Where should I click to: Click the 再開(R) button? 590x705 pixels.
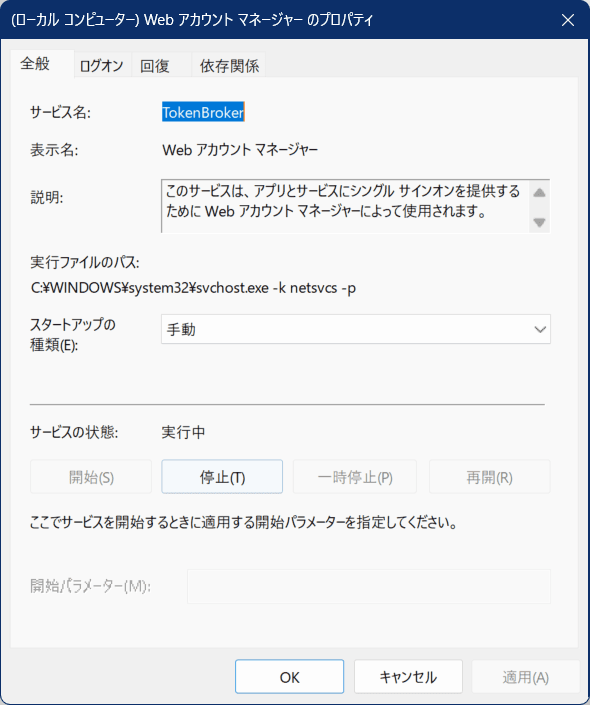(x=490, y=477)
